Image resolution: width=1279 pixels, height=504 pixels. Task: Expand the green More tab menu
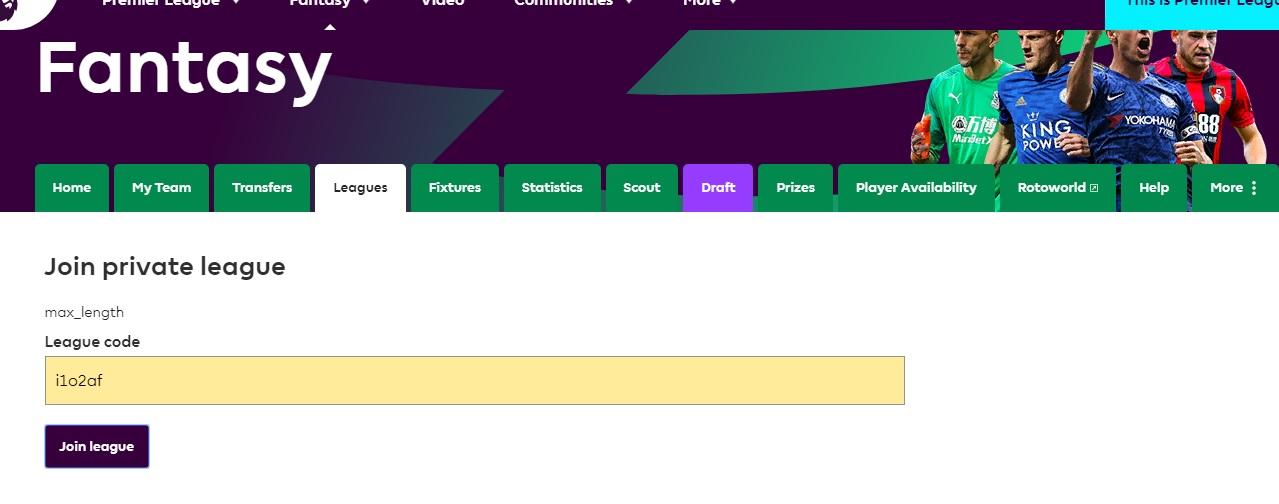tap(1235, 188)
